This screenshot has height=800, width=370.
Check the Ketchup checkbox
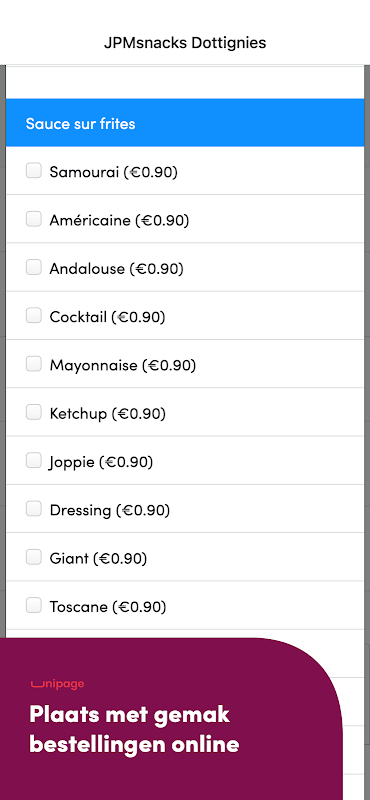34,412
